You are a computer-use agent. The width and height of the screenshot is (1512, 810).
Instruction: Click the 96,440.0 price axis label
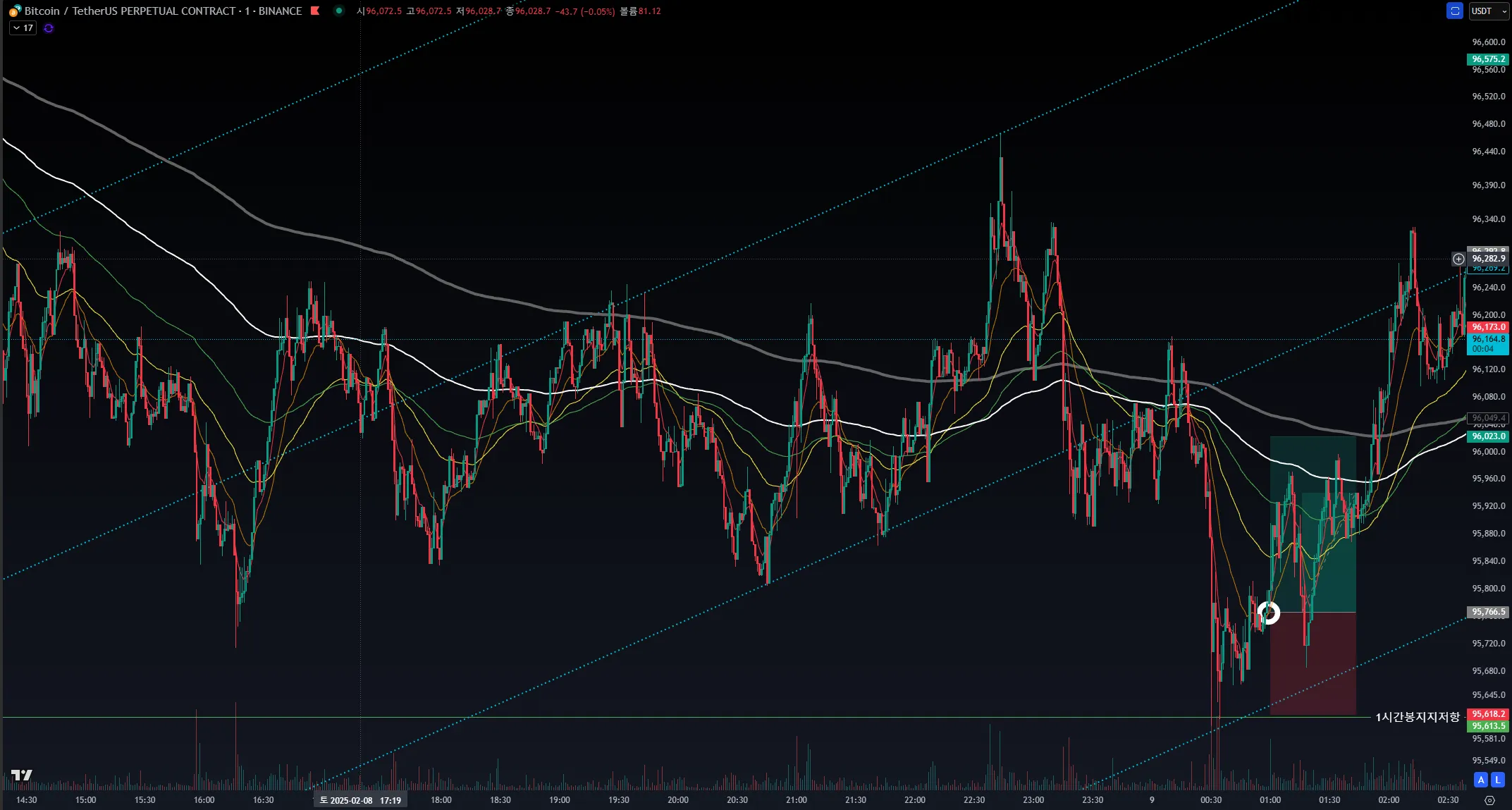1488,152
